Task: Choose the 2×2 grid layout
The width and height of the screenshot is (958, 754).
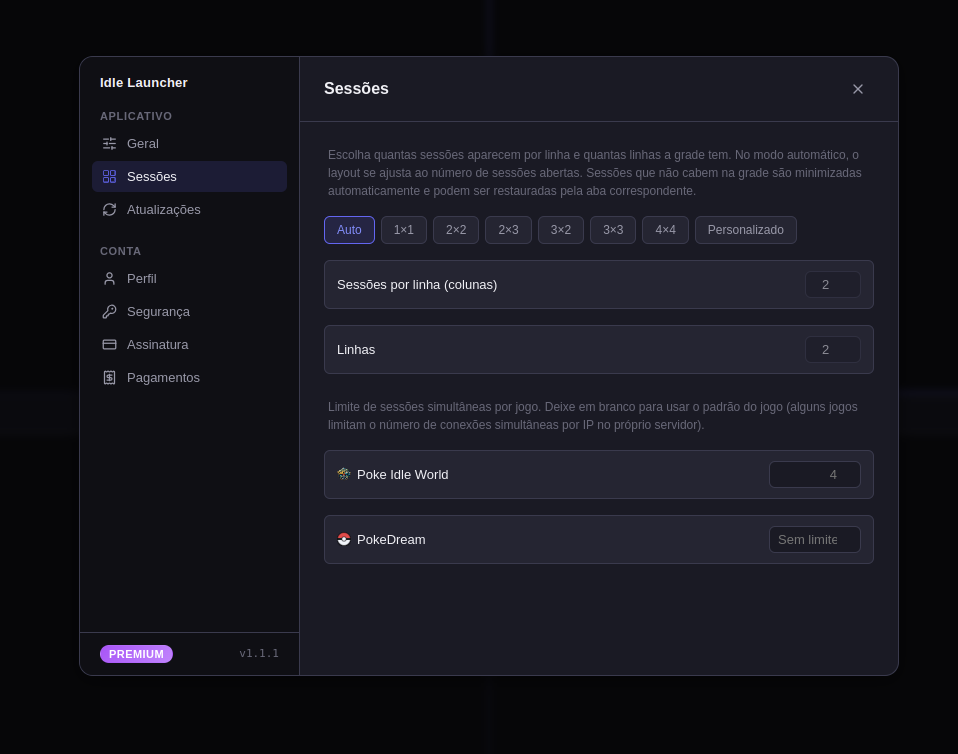Action: (456, 230)
